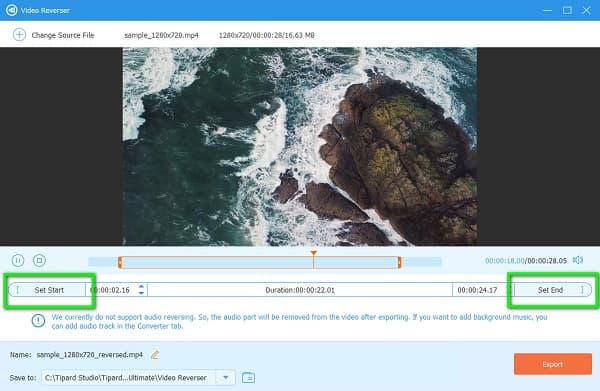This screenshot has height=391, width=600.
Task: Click the Video Reverser app logo icon
Action: click(11, 10)
